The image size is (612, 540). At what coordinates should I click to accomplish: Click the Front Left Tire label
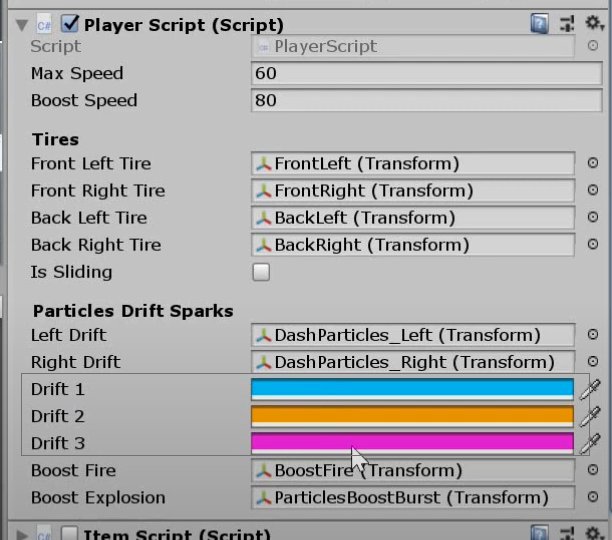click(x=91, y=163)
